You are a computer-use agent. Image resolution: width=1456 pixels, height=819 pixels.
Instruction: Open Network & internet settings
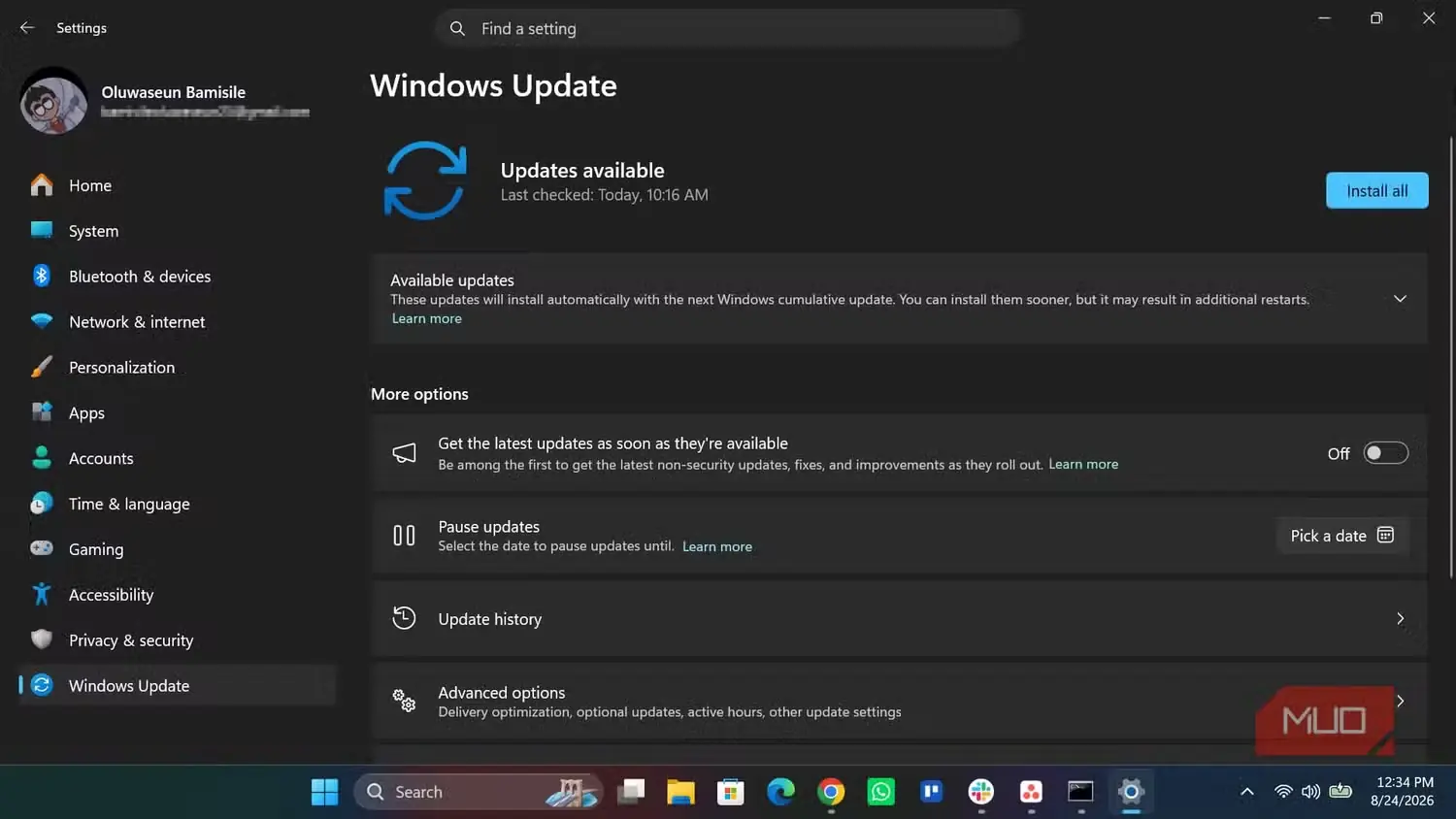point(178,322)
